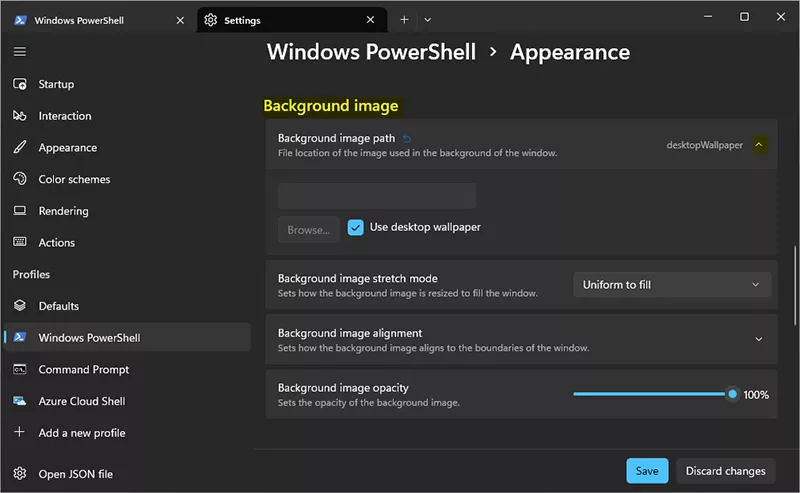Open Interaction settings page
Screen dimensions: 800x493
tap(128, 116)
